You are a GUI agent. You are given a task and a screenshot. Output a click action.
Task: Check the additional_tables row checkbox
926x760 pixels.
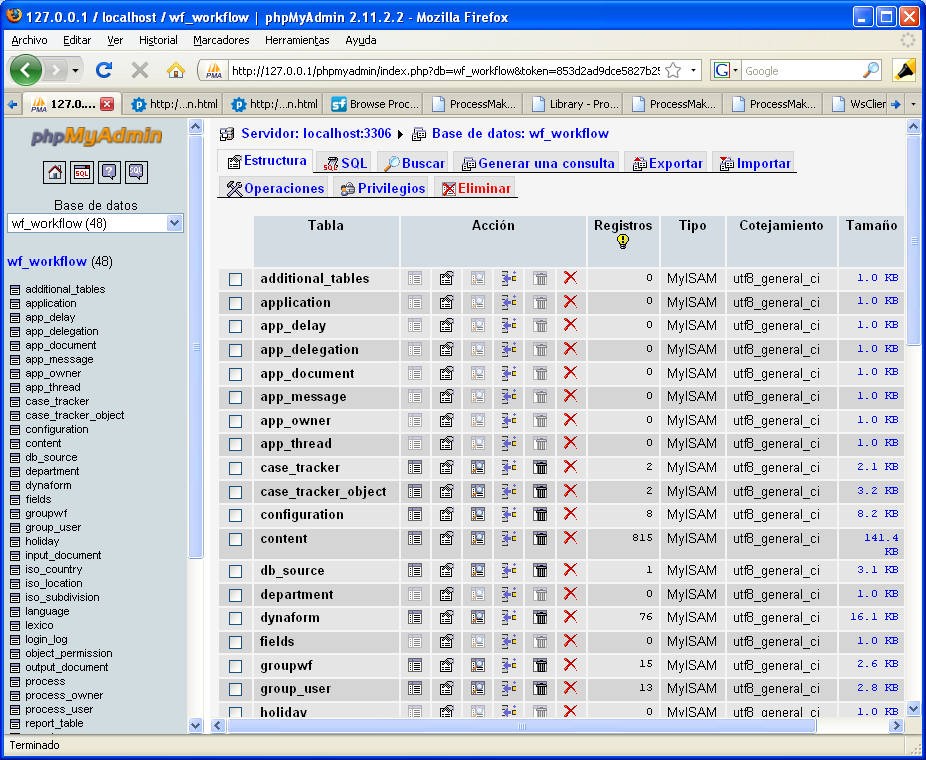[x=236, y=279]
